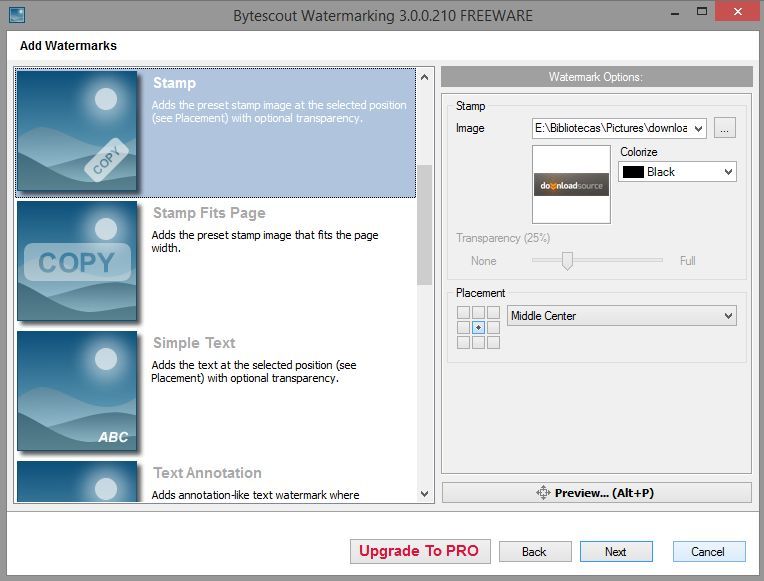764x581 pixels.
Task: Click Upgrade To PRO button
Action: pos(420,551)
